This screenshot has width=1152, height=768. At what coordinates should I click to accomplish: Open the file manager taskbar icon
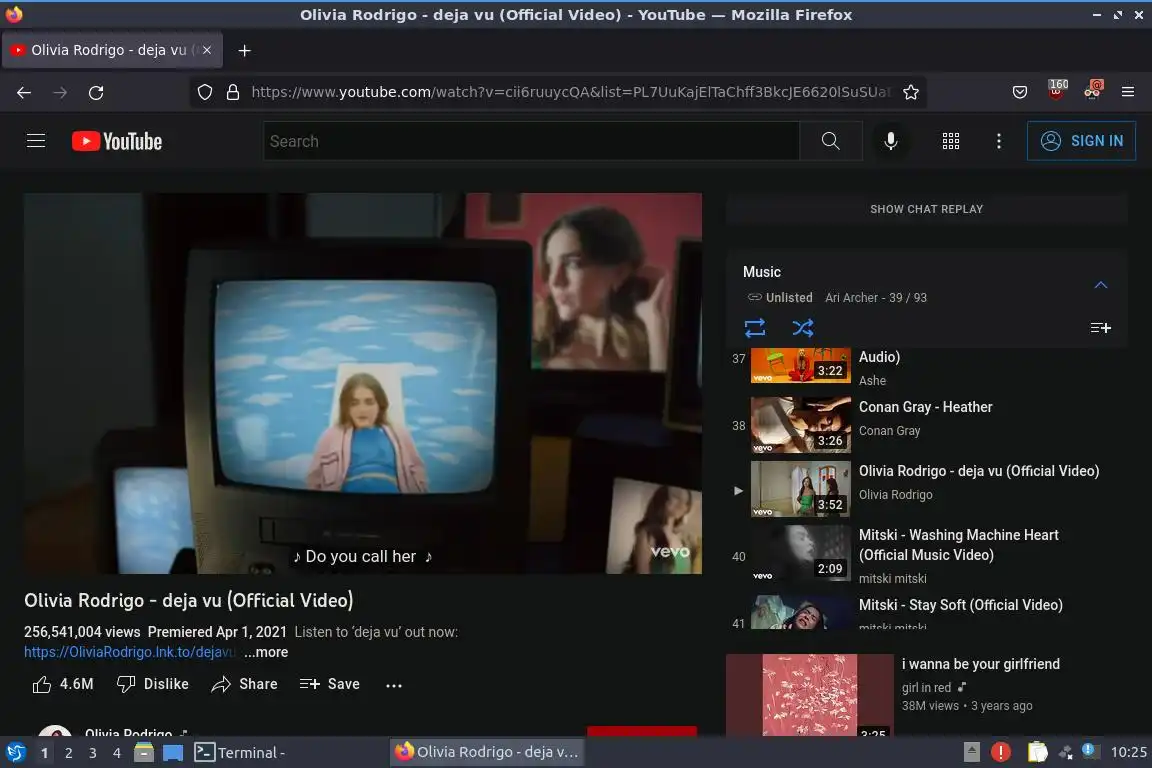click(x=144, y=753)
